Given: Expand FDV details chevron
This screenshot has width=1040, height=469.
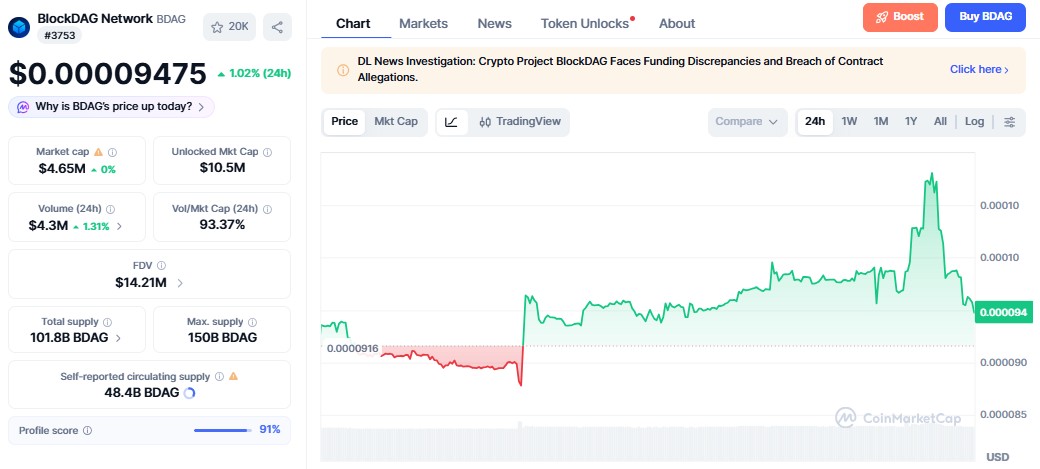Looking at the screenshot, I should pyautogui.click(x=180, y=283).
